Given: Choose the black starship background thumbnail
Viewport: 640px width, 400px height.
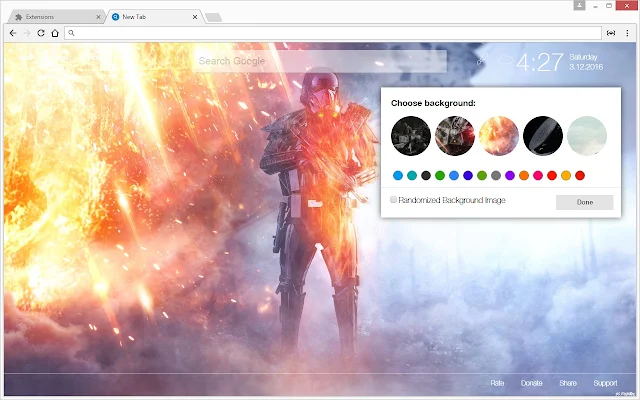Looking at the screenshot, I should [543, 136].
